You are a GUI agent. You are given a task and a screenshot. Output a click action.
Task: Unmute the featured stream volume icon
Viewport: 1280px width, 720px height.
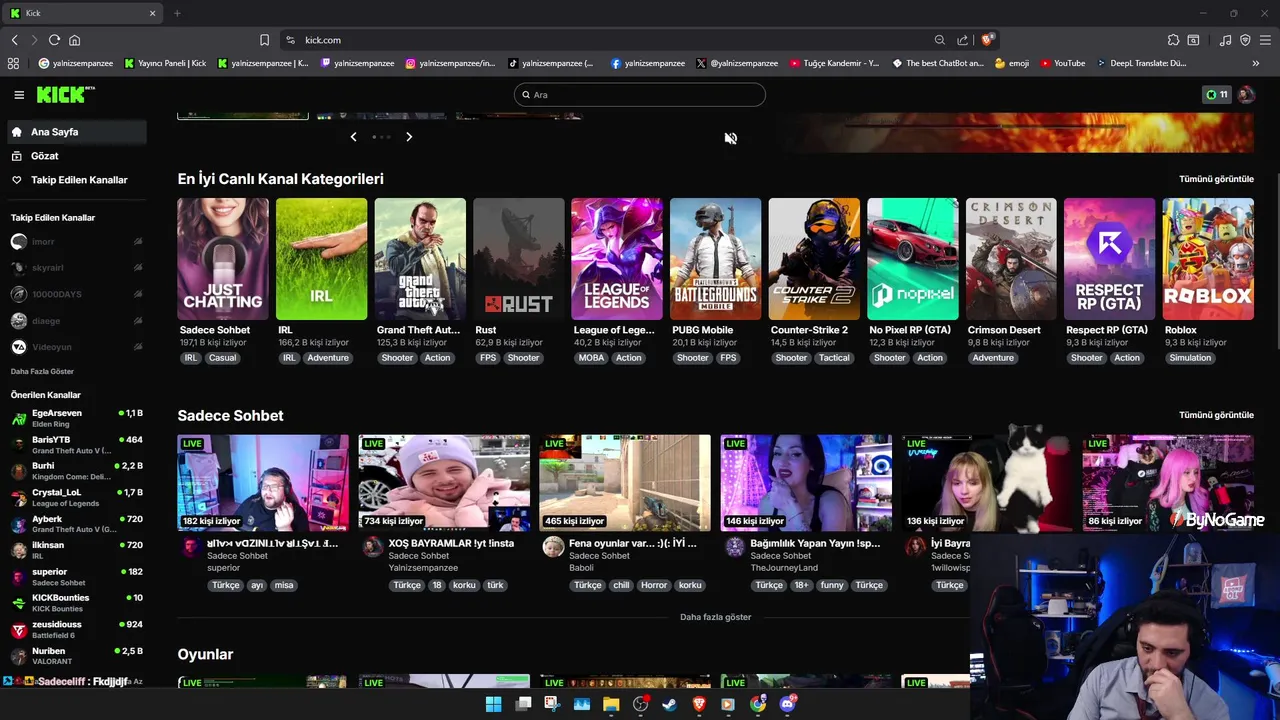[x=731, y=138]
